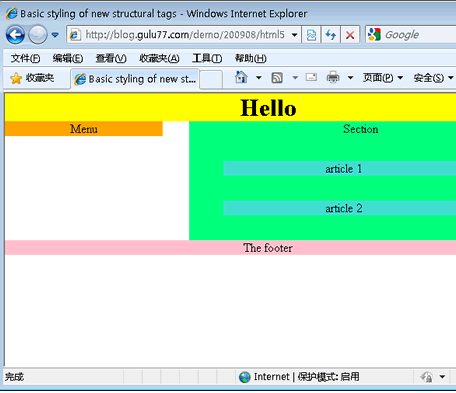The image size is (456, 393).
Task: Click the RSS feeds icon
Action: 277,78
